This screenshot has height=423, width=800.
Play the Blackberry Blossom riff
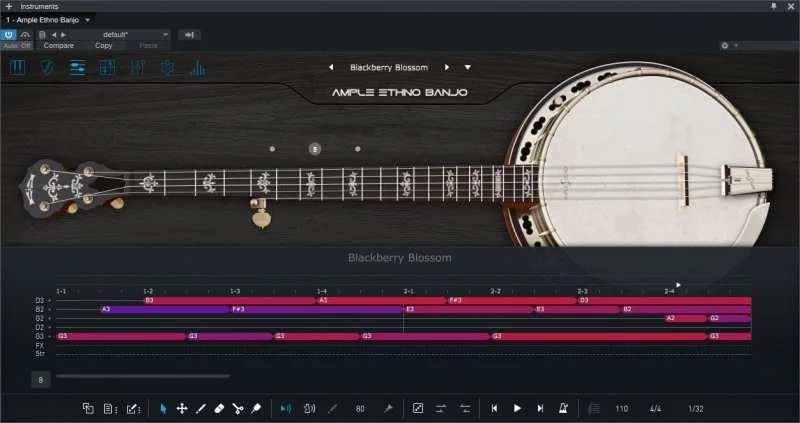[x=517, y=408]
